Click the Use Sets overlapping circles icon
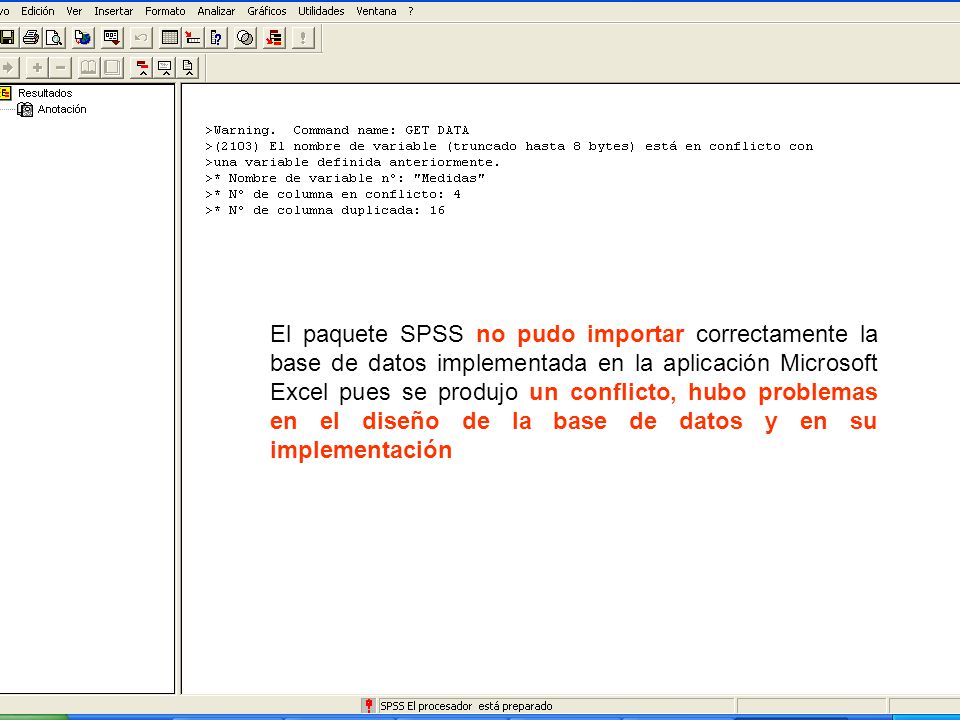 point(245,38)
